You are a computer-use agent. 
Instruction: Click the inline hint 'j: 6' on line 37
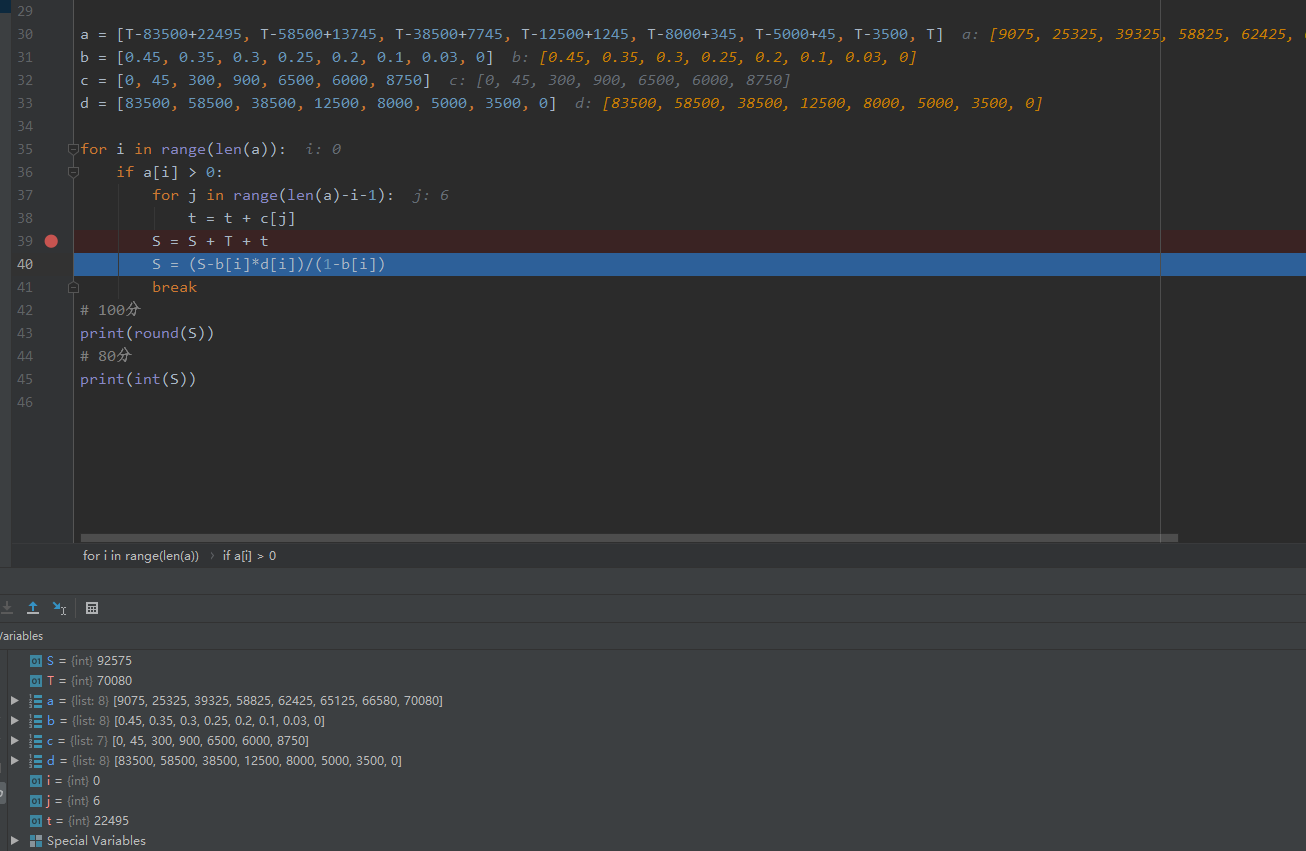click(430, 195)
